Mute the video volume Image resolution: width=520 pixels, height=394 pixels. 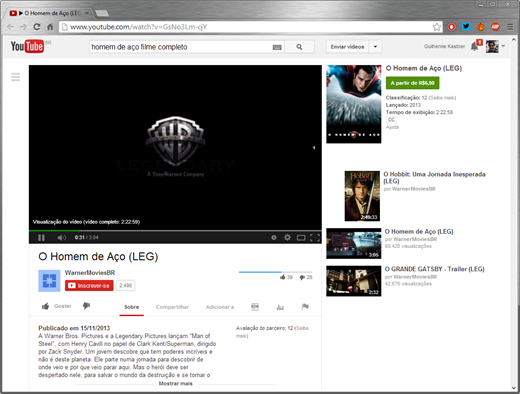(61, 237)
